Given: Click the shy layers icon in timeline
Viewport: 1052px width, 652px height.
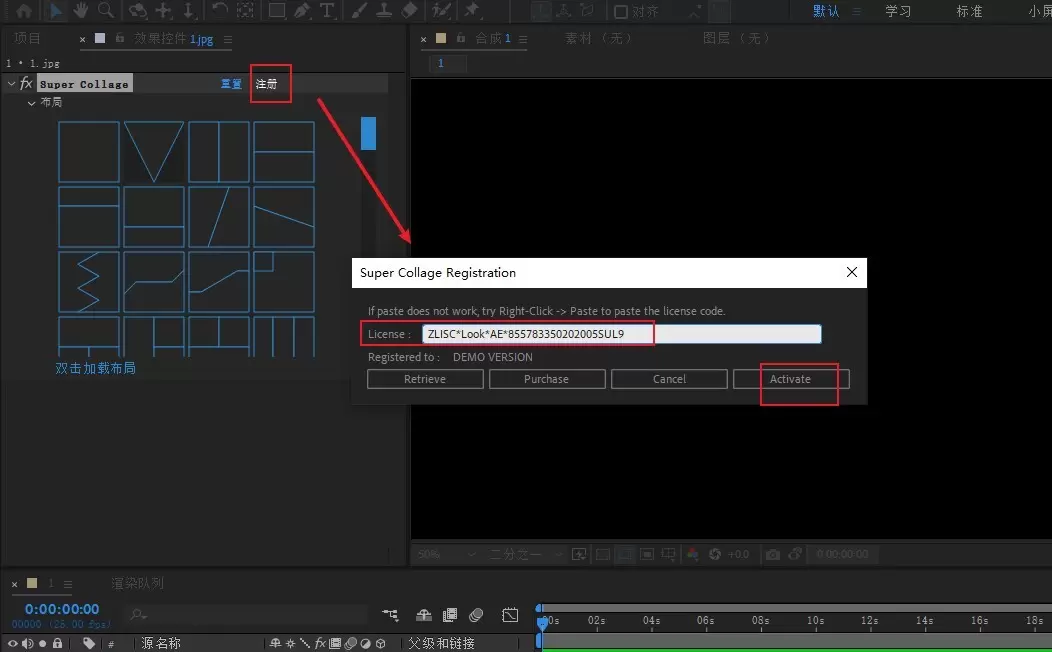Looking at the screenshot, I should [x=424, y=614].
